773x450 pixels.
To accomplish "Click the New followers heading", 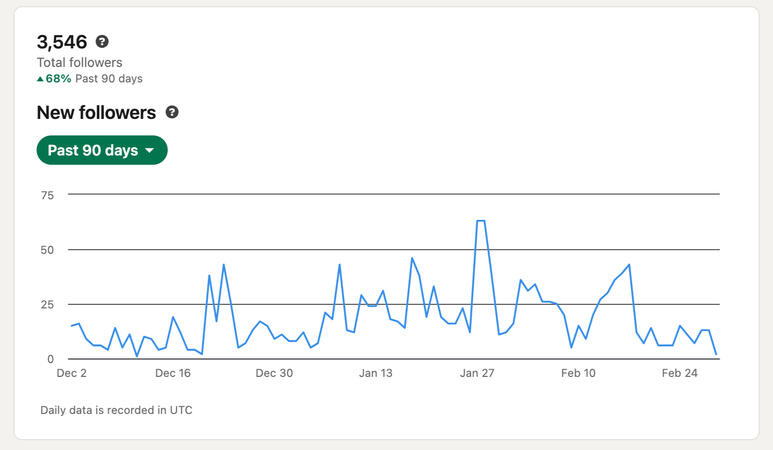I will tap(96, 113).
